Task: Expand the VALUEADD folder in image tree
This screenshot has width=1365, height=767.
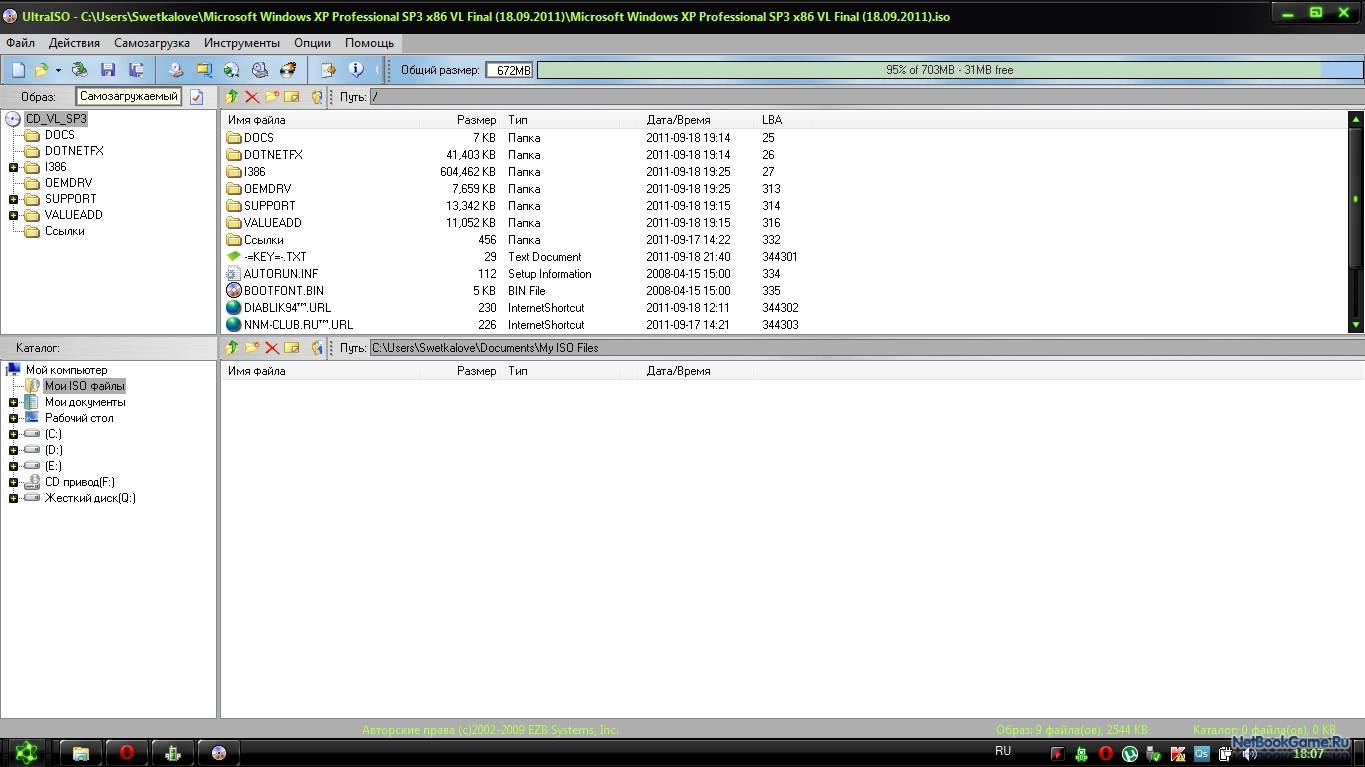Action: click(14, 215)
